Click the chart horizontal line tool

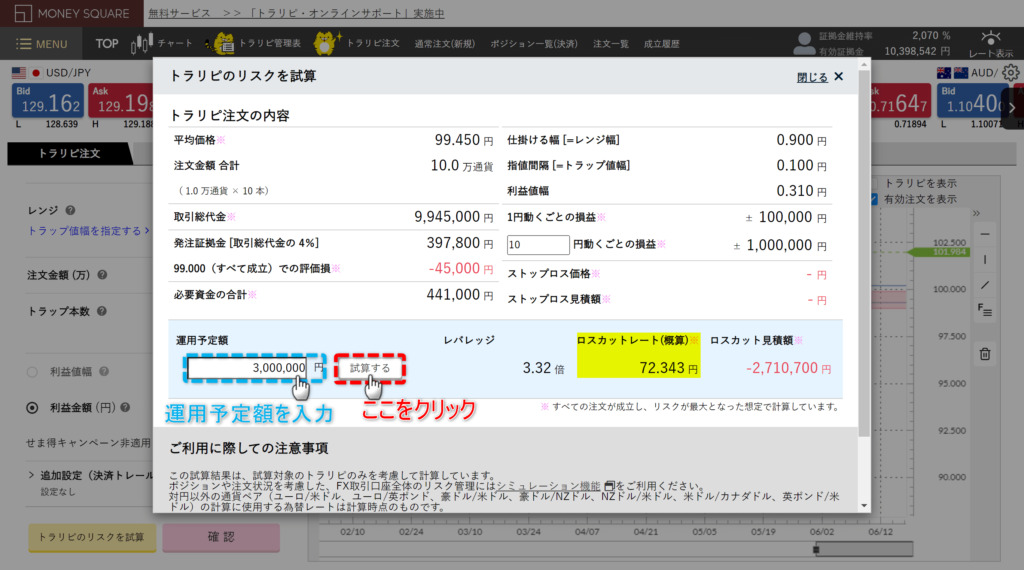985,234
